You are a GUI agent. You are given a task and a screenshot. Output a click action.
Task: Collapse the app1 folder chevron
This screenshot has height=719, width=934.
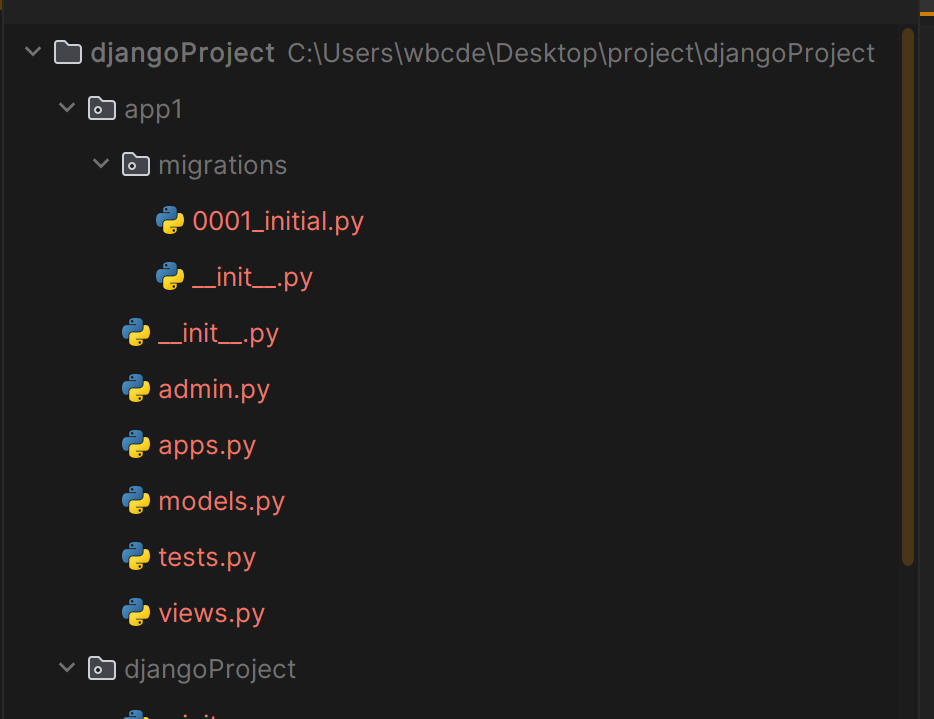(67, 109)
